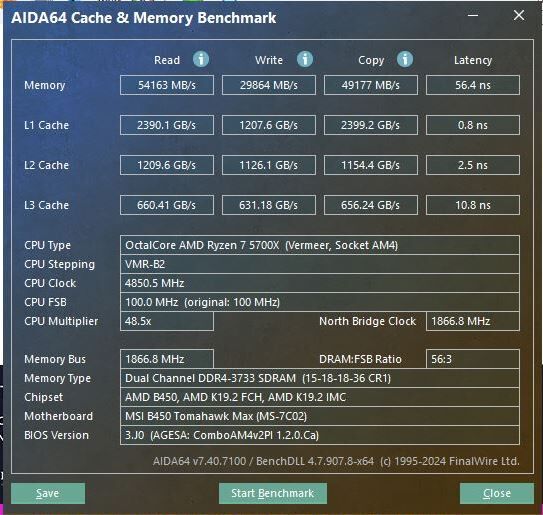543x515 pixels.
Task: Click North Bridge Clock value 1866.8 MHz
Action: 473,321
